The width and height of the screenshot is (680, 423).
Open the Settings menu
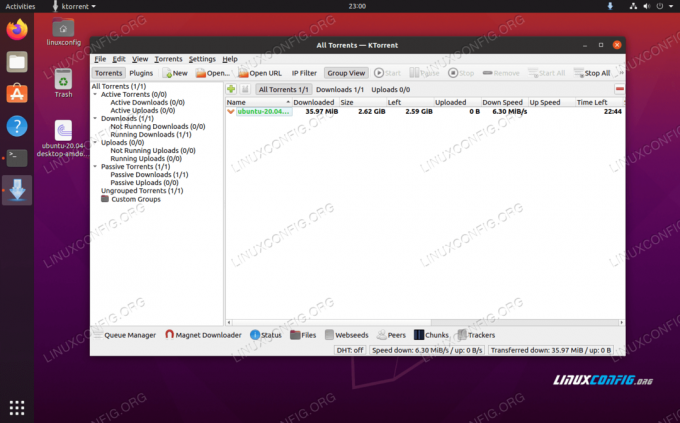coord(202,59)
